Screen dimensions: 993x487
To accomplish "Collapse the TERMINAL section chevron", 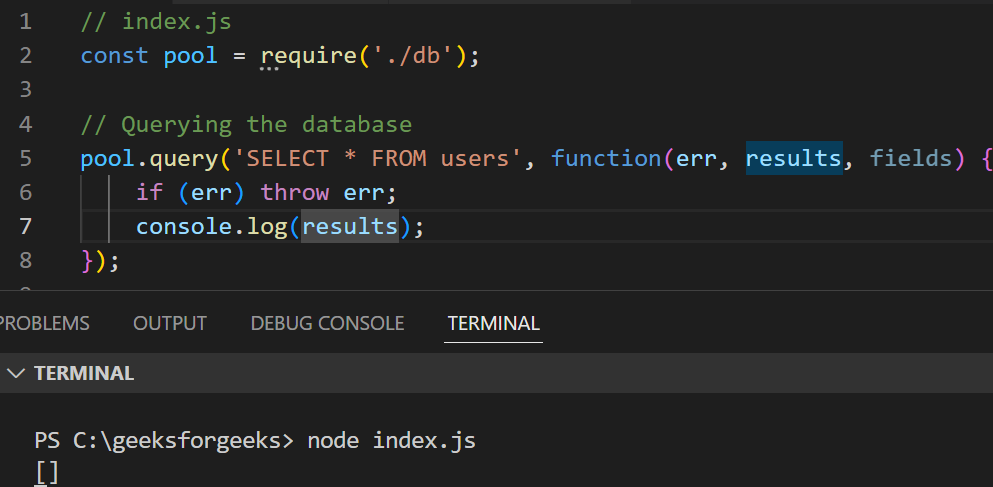I will coord(15,373).
